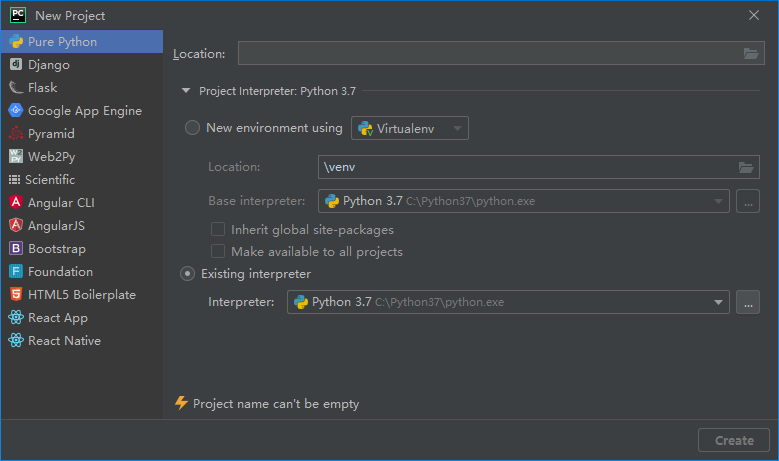Click the React Native icon
Image resolution: width=779 pixels, height=461 pixels.
(16, 341)
